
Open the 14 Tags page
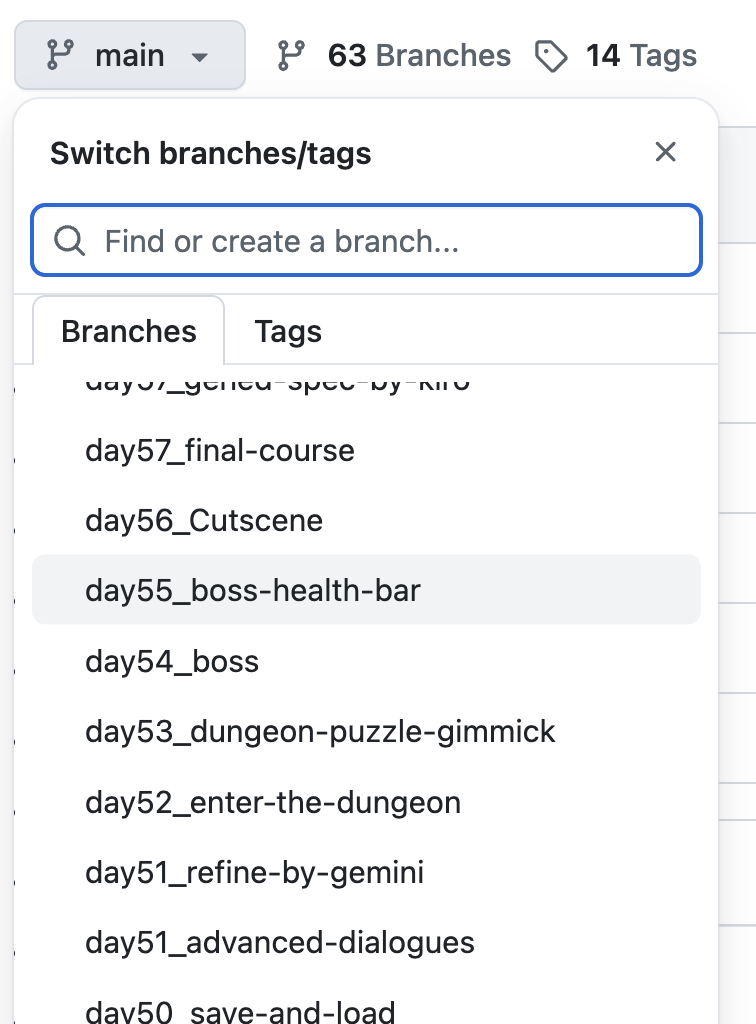[x=641, y=56]
